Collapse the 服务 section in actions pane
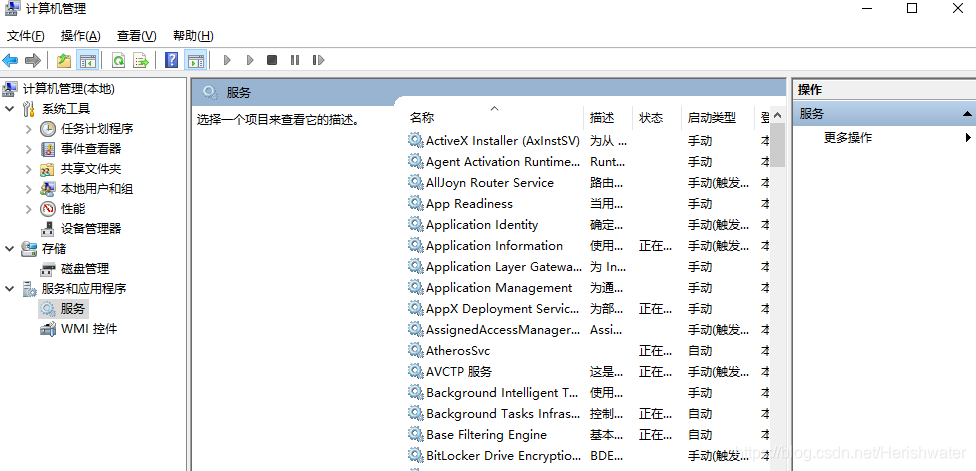 point(967,114)
